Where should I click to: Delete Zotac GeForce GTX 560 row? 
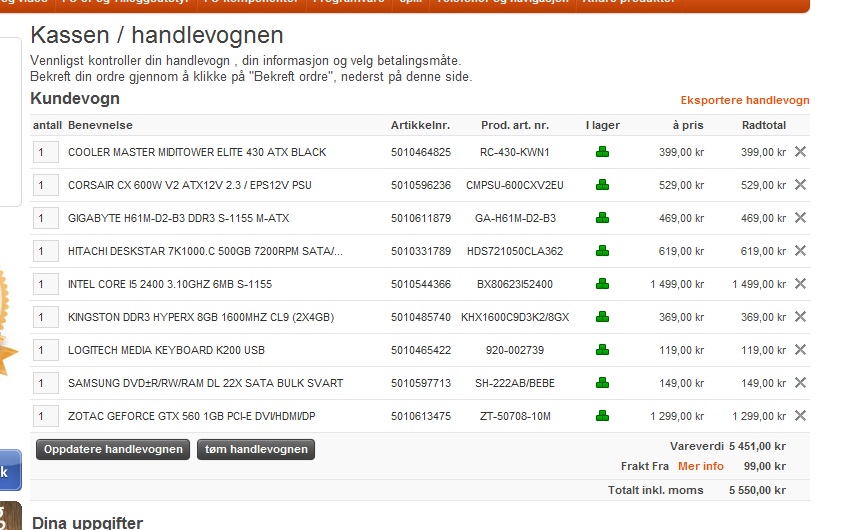pyautogui.click(x=800, y=415)
